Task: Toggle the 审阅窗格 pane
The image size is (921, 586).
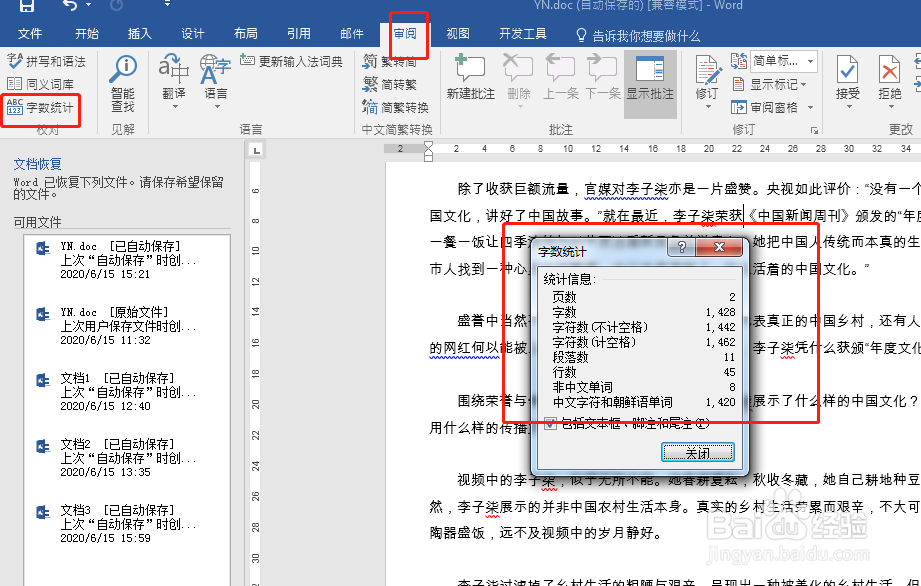Action: [765, 107]
